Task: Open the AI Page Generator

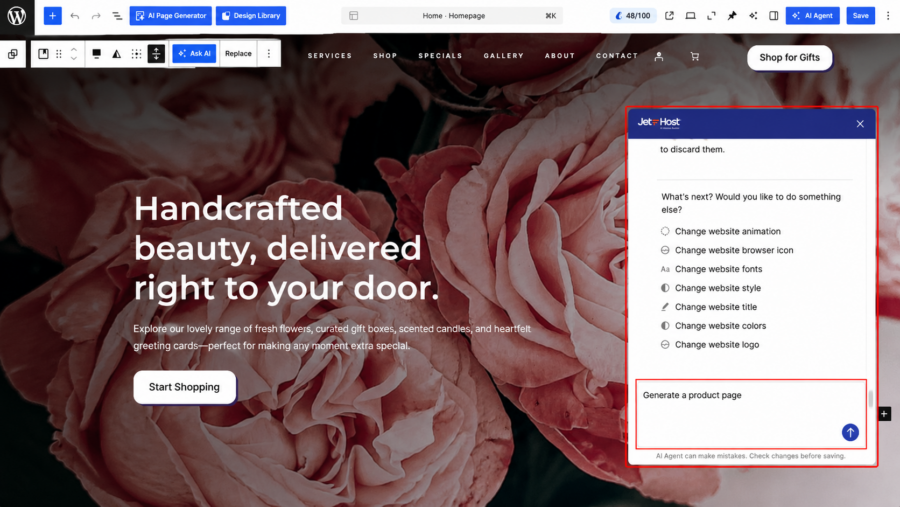Action: tap(170, 16)
